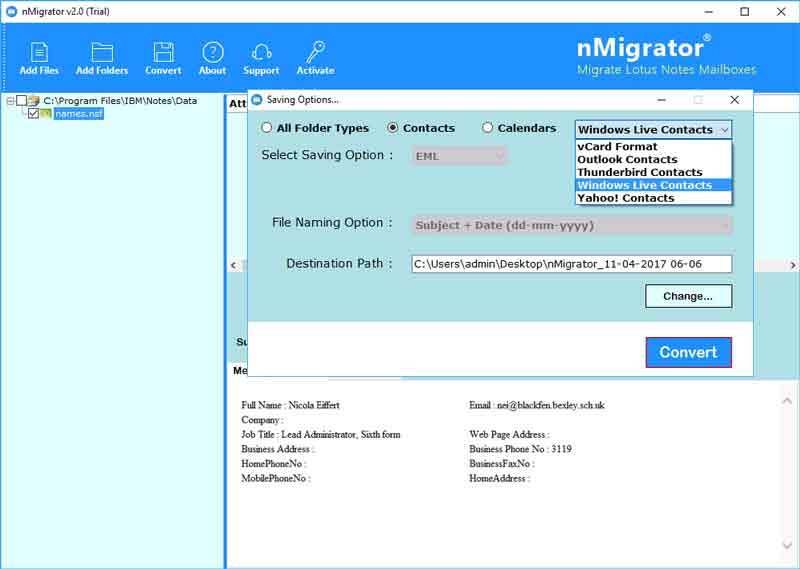The height and width of the screenshot is (569, 800).
Task: Choose Yahoo! Contacts from the list
Action: point(654,198)
